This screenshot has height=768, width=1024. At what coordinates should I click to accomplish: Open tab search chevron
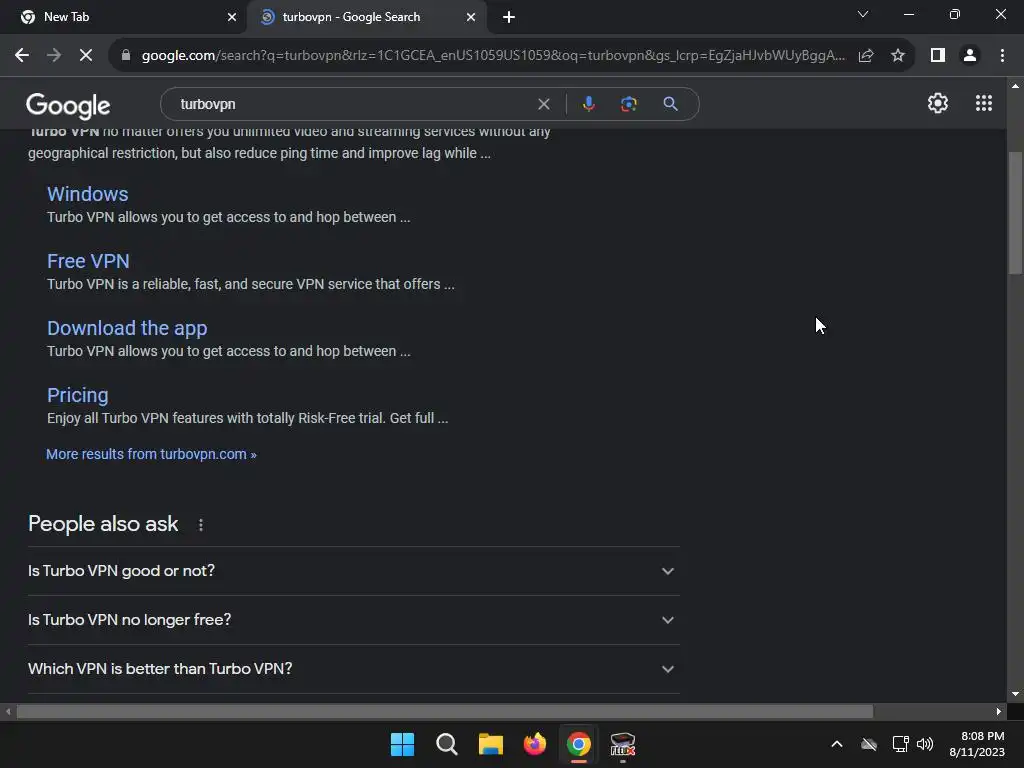863,14
